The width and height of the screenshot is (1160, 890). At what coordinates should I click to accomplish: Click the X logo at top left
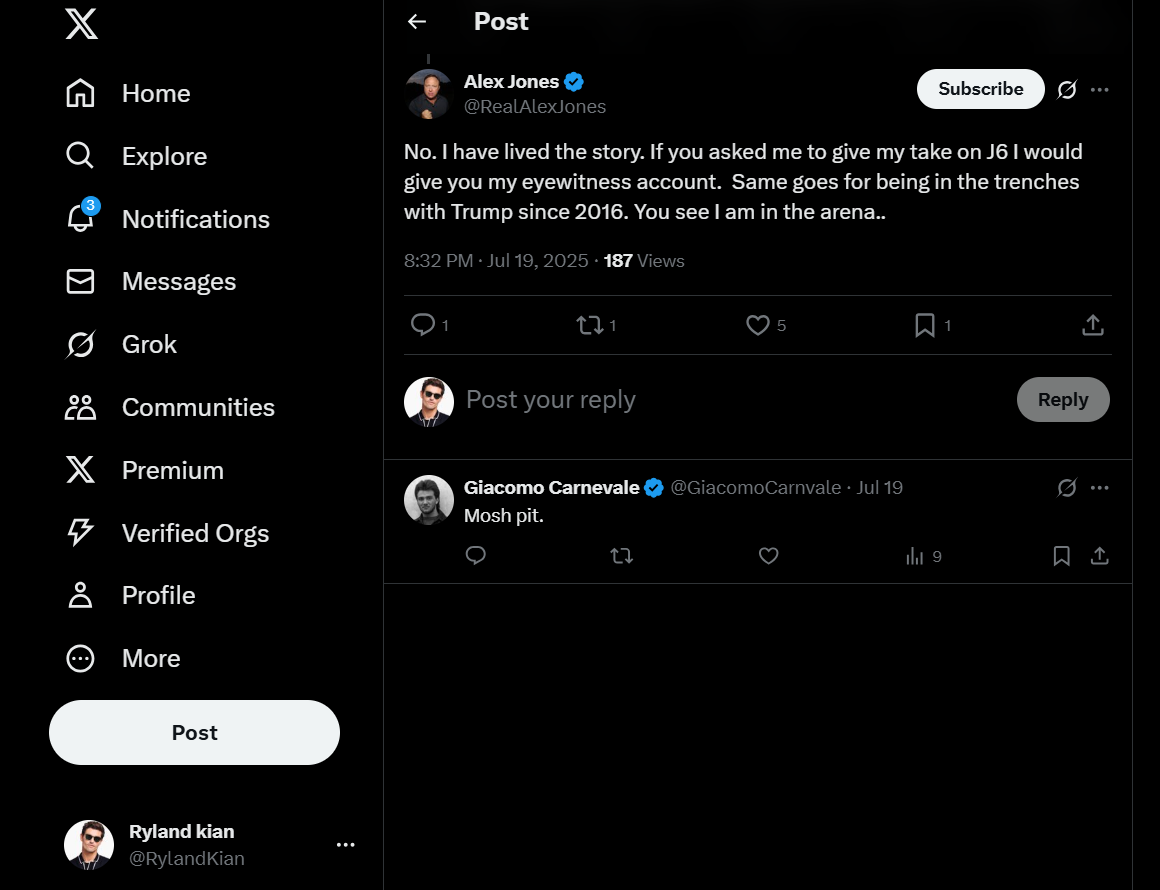pyautogui.click(x=81, y=23)
